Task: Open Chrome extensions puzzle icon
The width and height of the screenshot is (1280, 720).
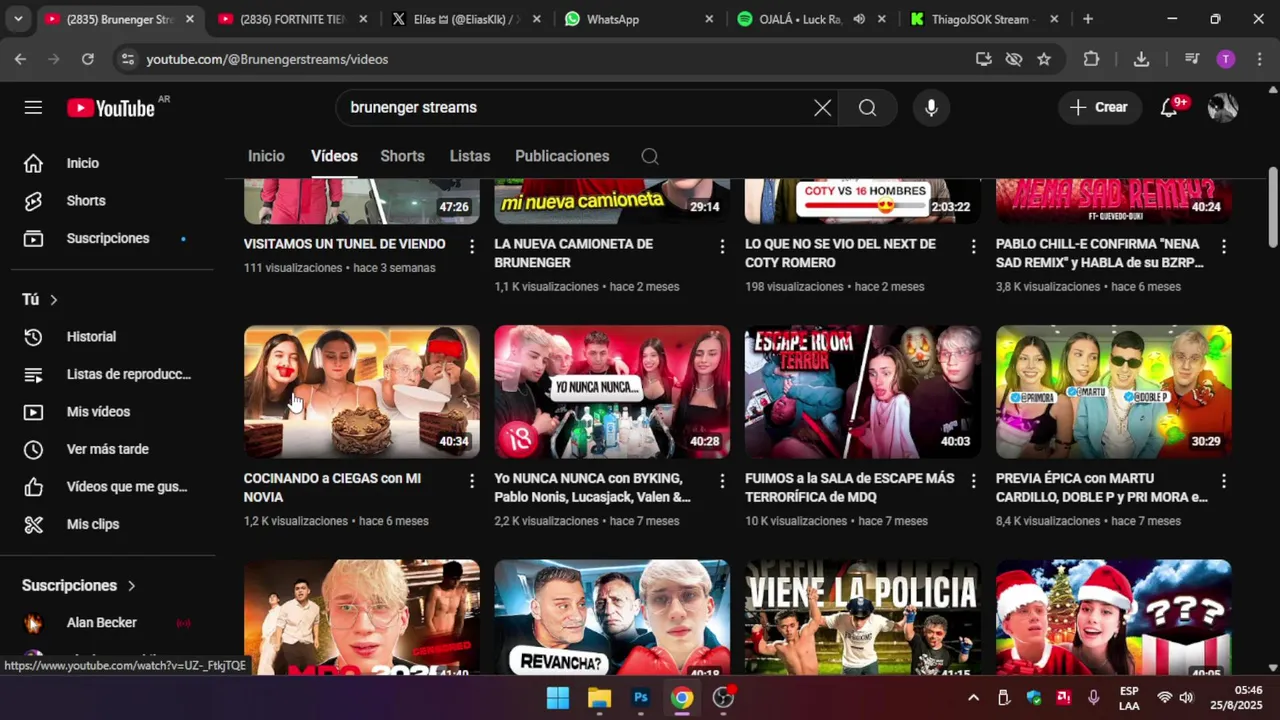Action: 1091,59
